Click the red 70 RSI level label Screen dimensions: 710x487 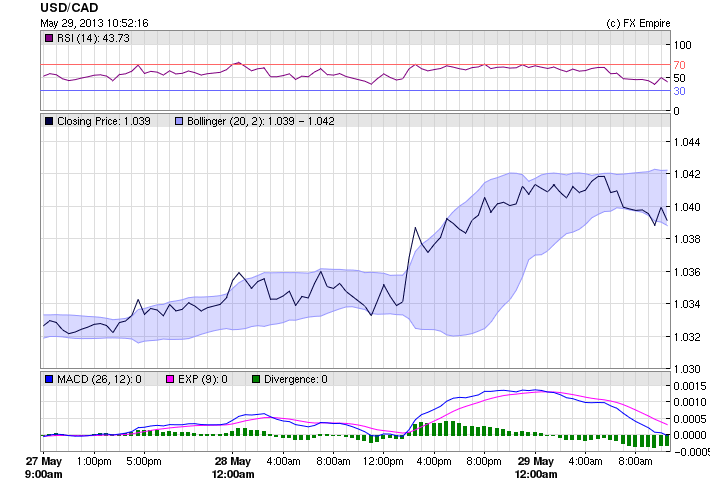coord(679,65)
